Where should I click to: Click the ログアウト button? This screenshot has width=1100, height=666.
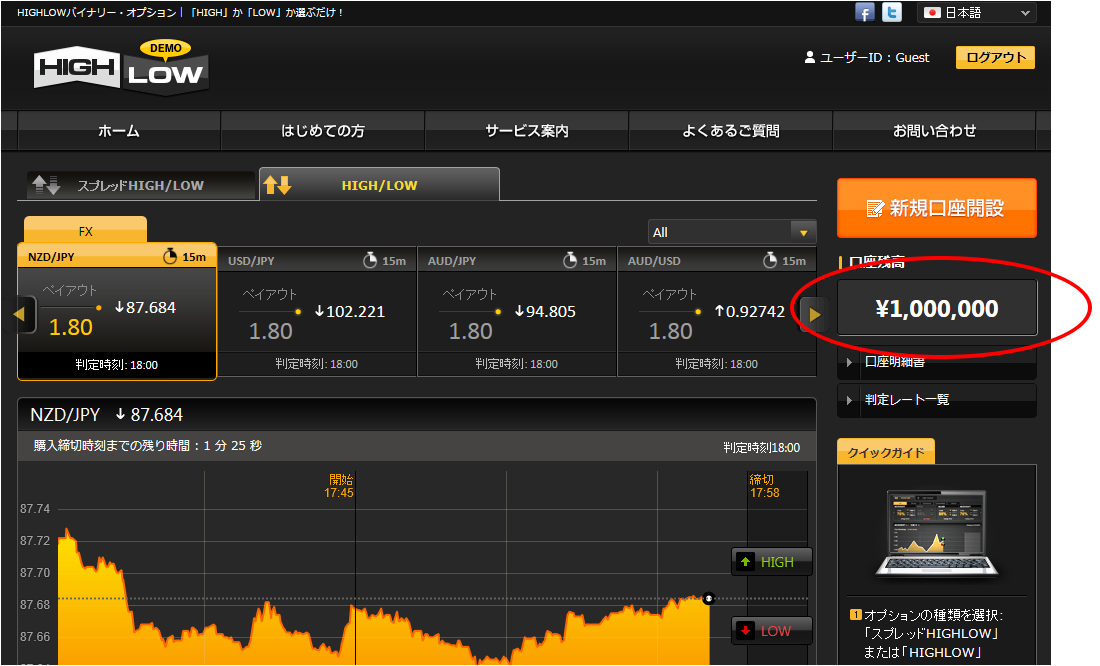tap(994, 57)
